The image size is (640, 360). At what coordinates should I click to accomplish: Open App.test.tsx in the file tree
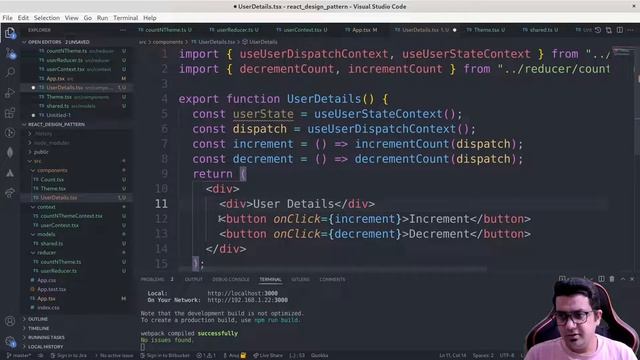51,289
